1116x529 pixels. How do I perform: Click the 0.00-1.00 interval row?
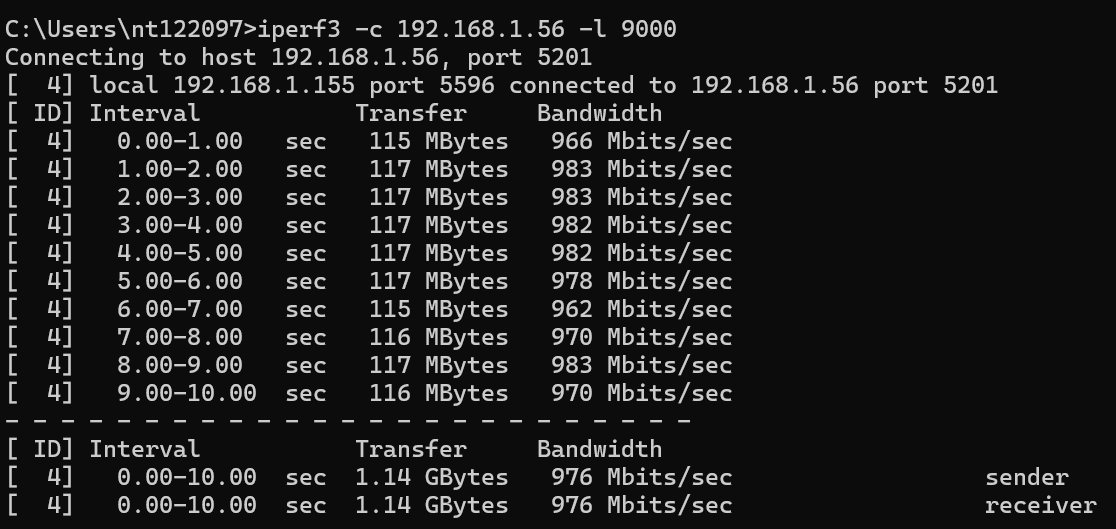[369, 141]
